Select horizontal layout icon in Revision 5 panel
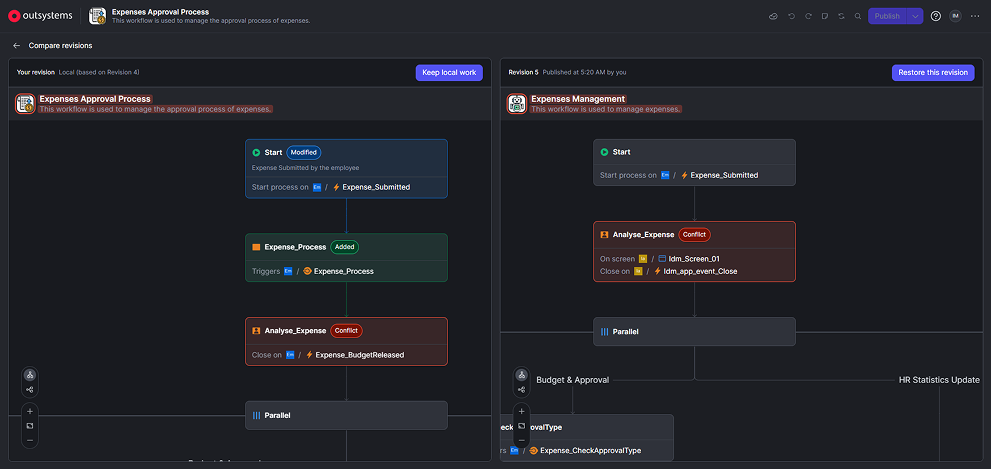991x469 pixels. click(521, 390)
